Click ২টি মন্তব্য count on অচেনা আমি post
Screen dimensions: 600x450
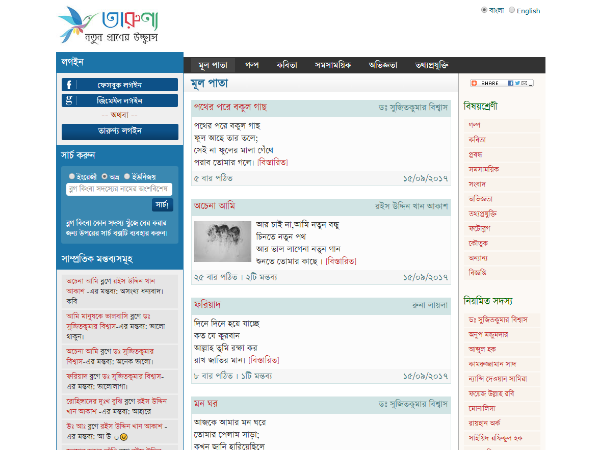click(x=261, y=277)
